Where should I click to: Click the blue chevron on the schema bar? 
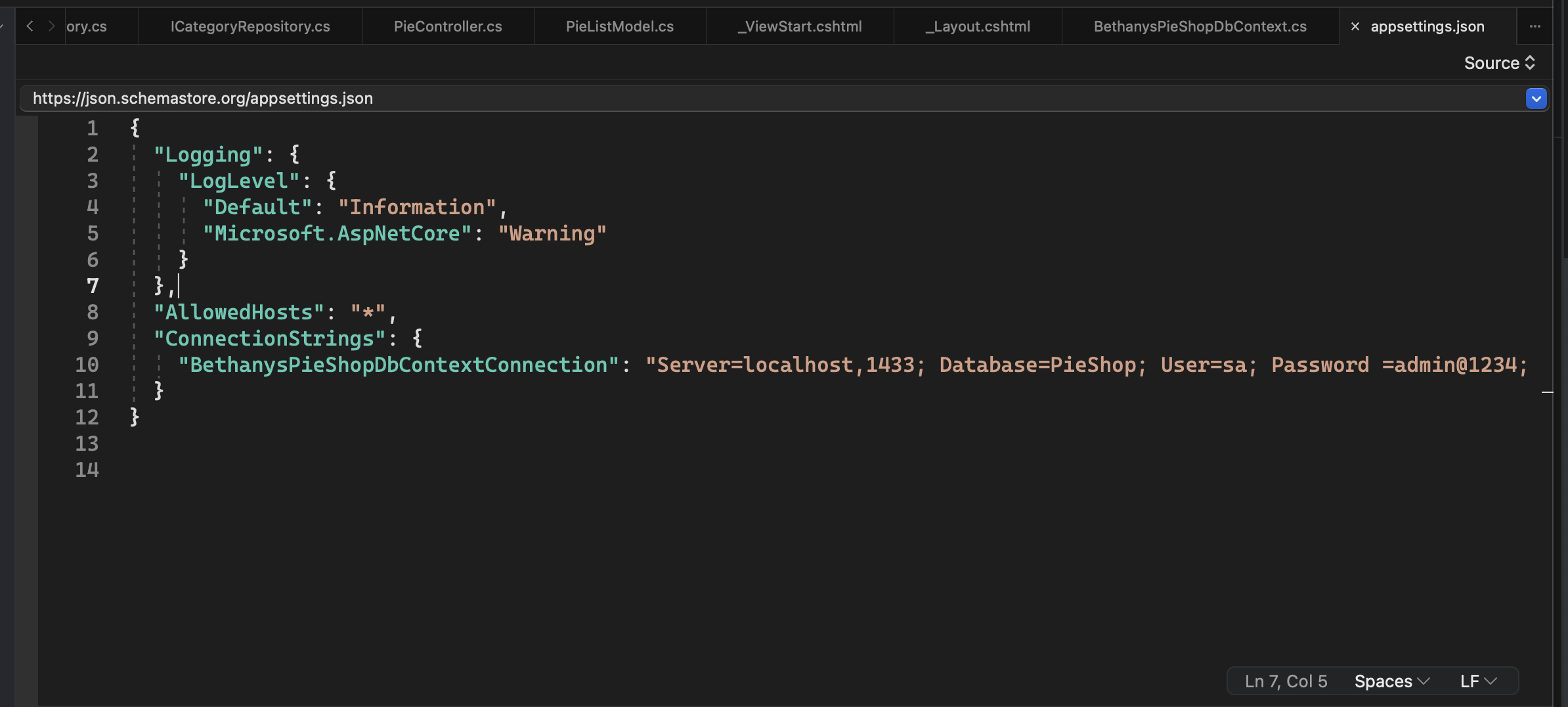(x=1536, y=99)
